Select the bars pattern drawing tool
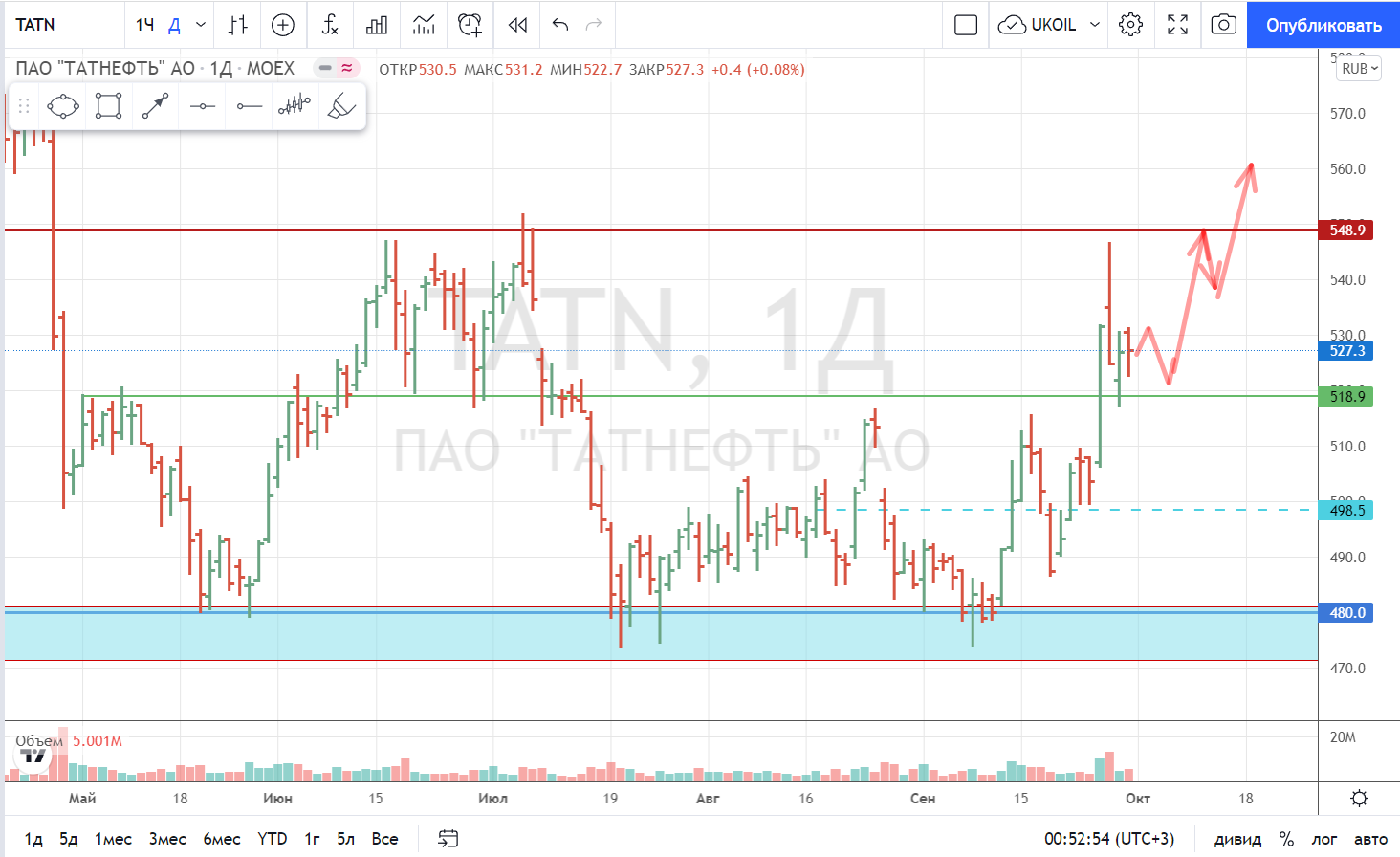This screenshot has width=1400, height=857. [295, 106]
